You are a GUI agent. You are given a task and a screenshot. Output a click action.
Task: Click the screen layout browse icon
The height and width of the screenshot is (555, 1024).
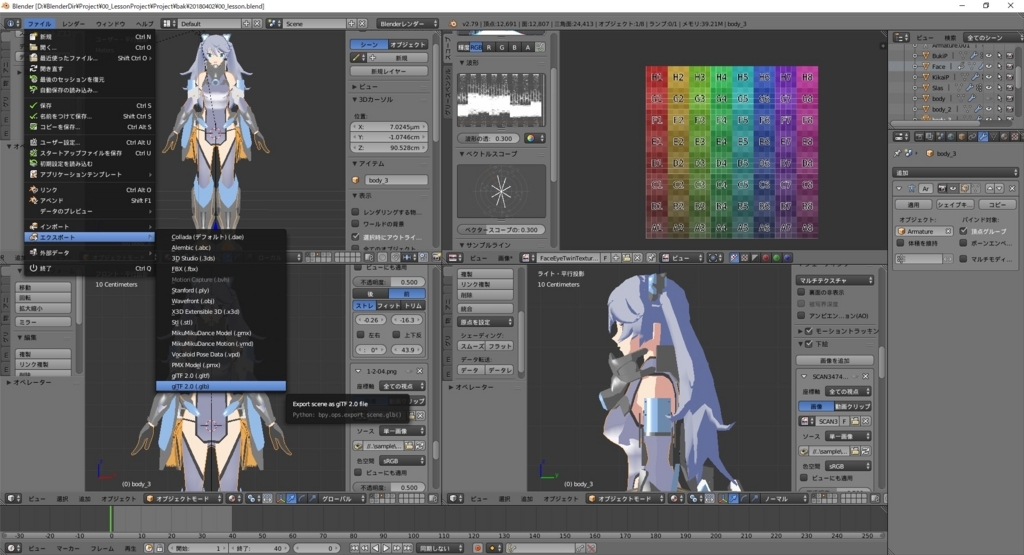169,24
